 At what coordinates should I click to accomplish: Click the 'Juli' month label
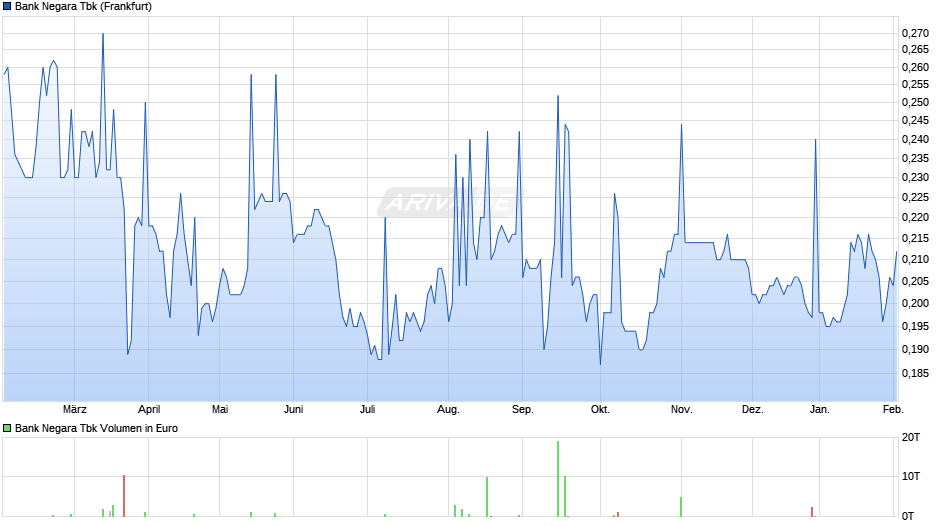click(367, 410)
